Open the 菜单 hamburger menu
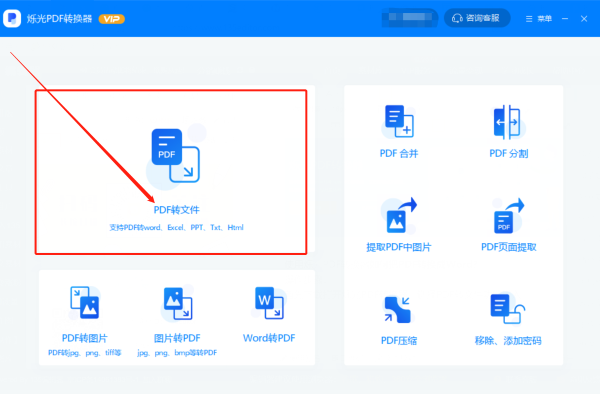This screenshot has height=394, width=600. click(x=539, y=19)
